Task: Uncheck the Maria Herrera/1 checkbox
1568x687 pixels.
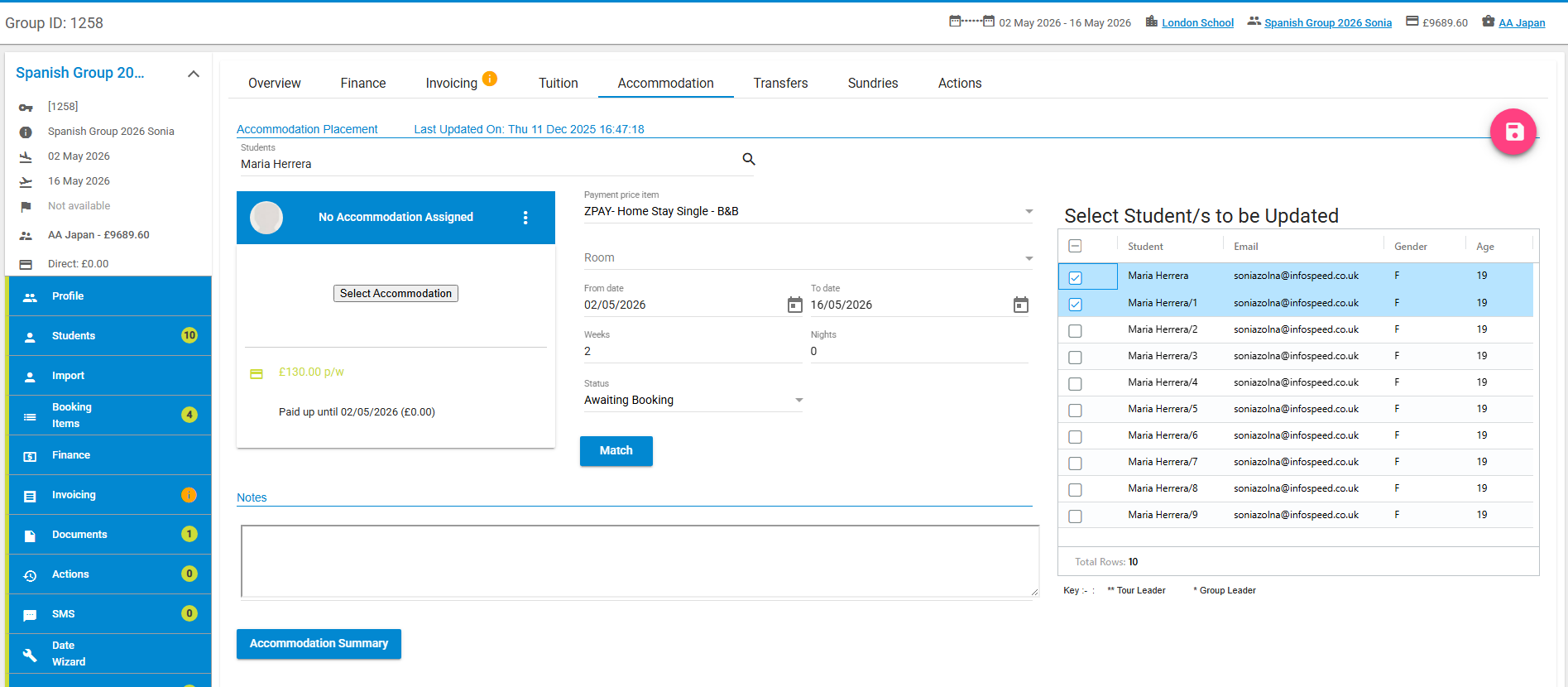Action: tap(1075, 304)
